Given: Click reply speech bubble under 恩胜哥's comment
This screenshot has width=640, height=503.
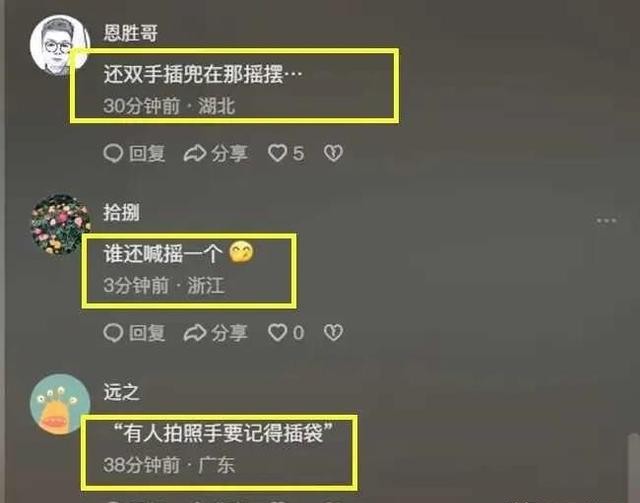Looking at the screenshot, I should point(113,154).
